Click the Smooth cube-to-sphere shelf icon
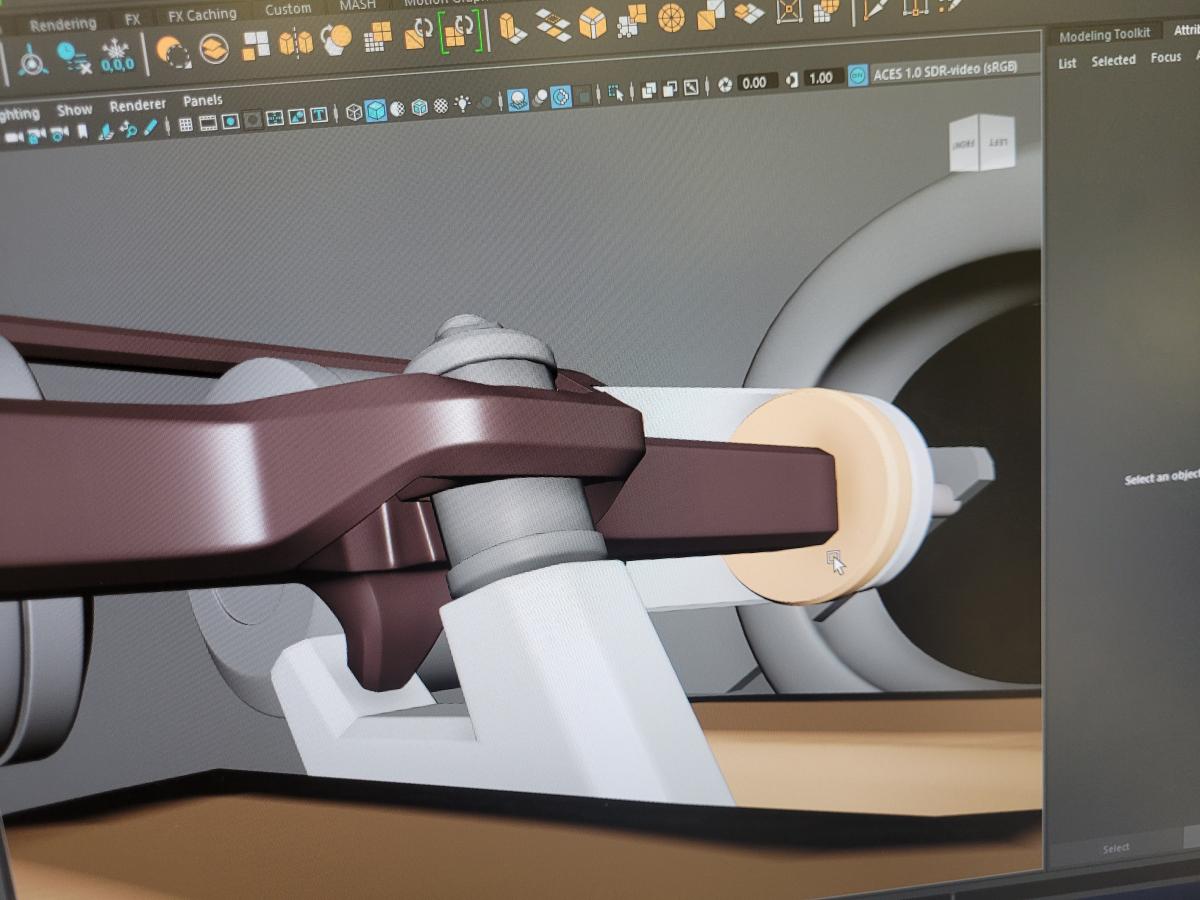1200x900 pixels. click(x=336, y=38)
